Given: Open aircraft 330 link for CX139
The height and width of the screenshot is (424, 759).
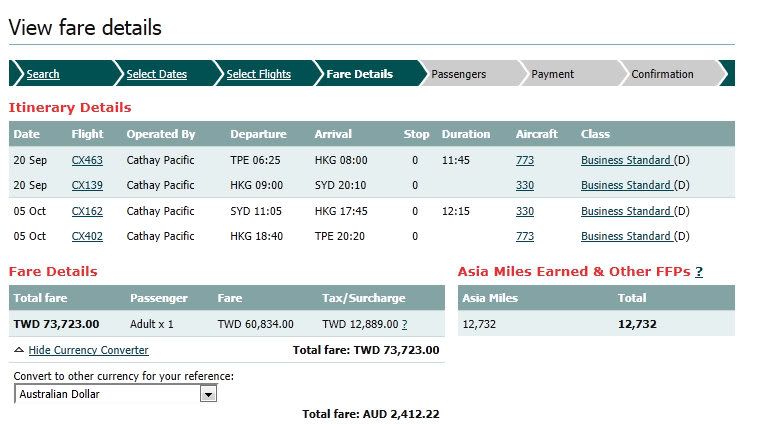Looking at the screenshot, I should pos(525,185).
